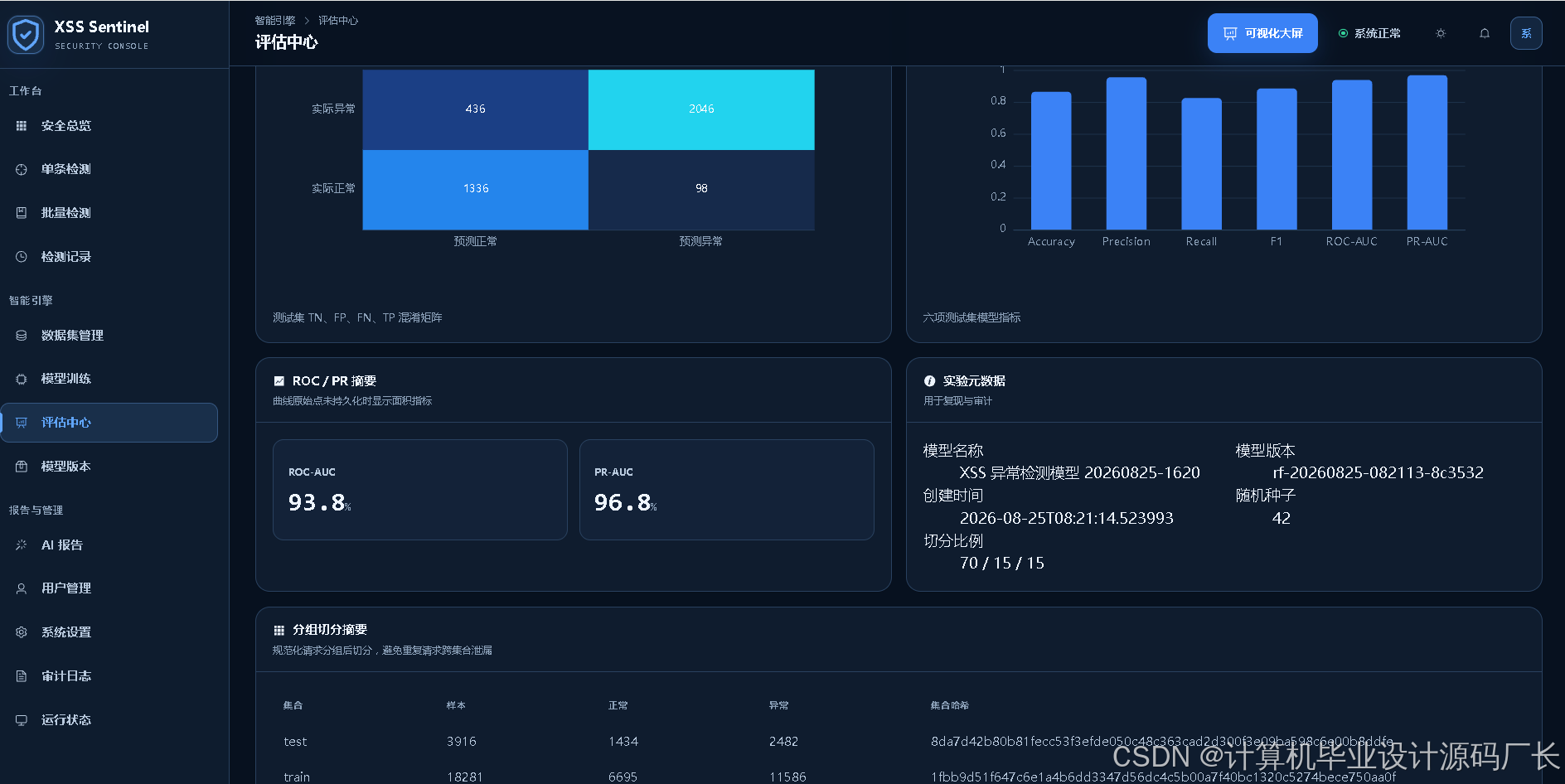Viewport: 1565px width, 784px height.
Task: Click the model name XSS 异常检测模型 20260825-1620
Action: tap(1079, 472)
